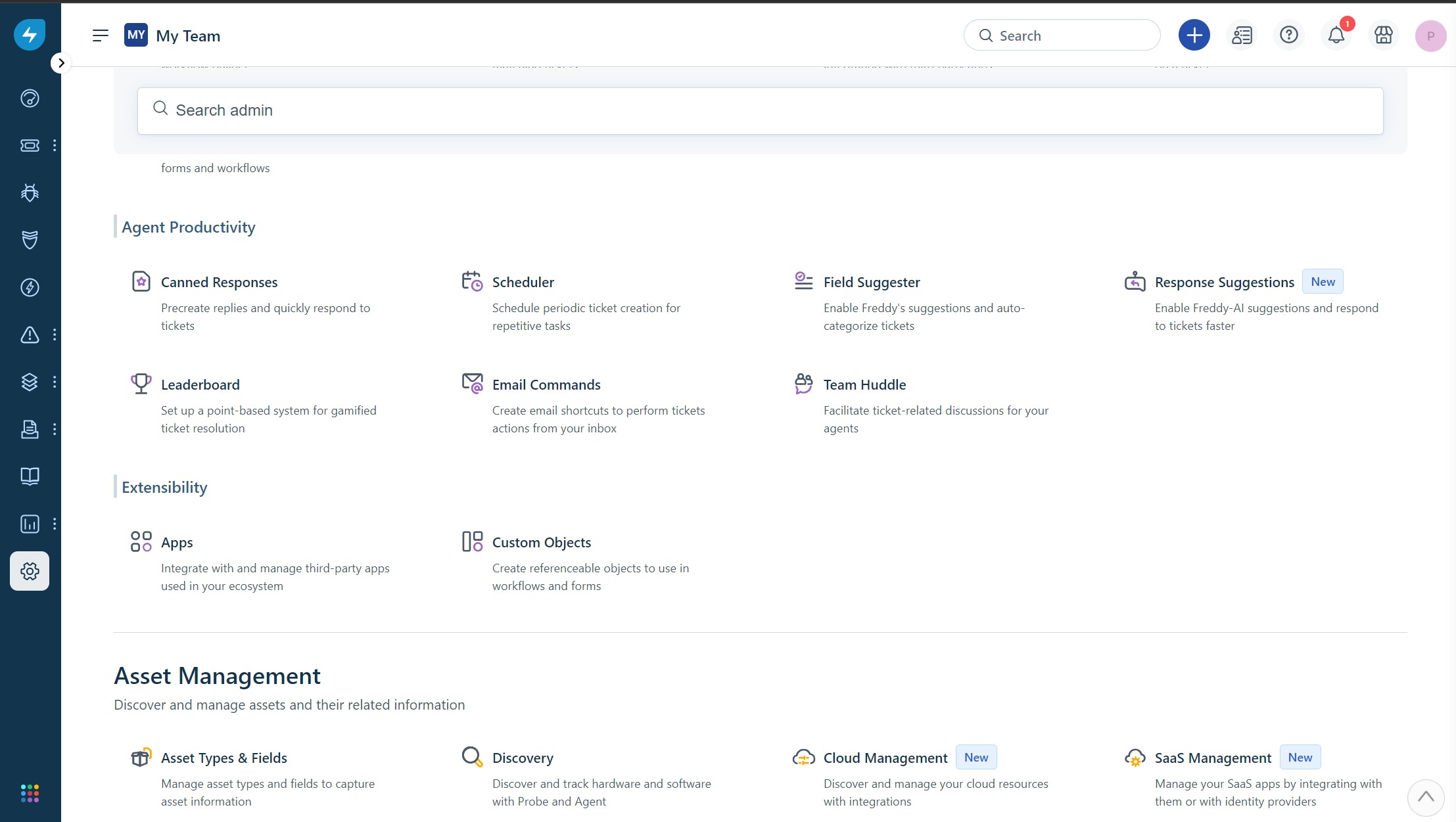This screenshot has width=1456, height=822.
Task: Open Alerts warning triangle in sidebar
Action: click(30, 334)
